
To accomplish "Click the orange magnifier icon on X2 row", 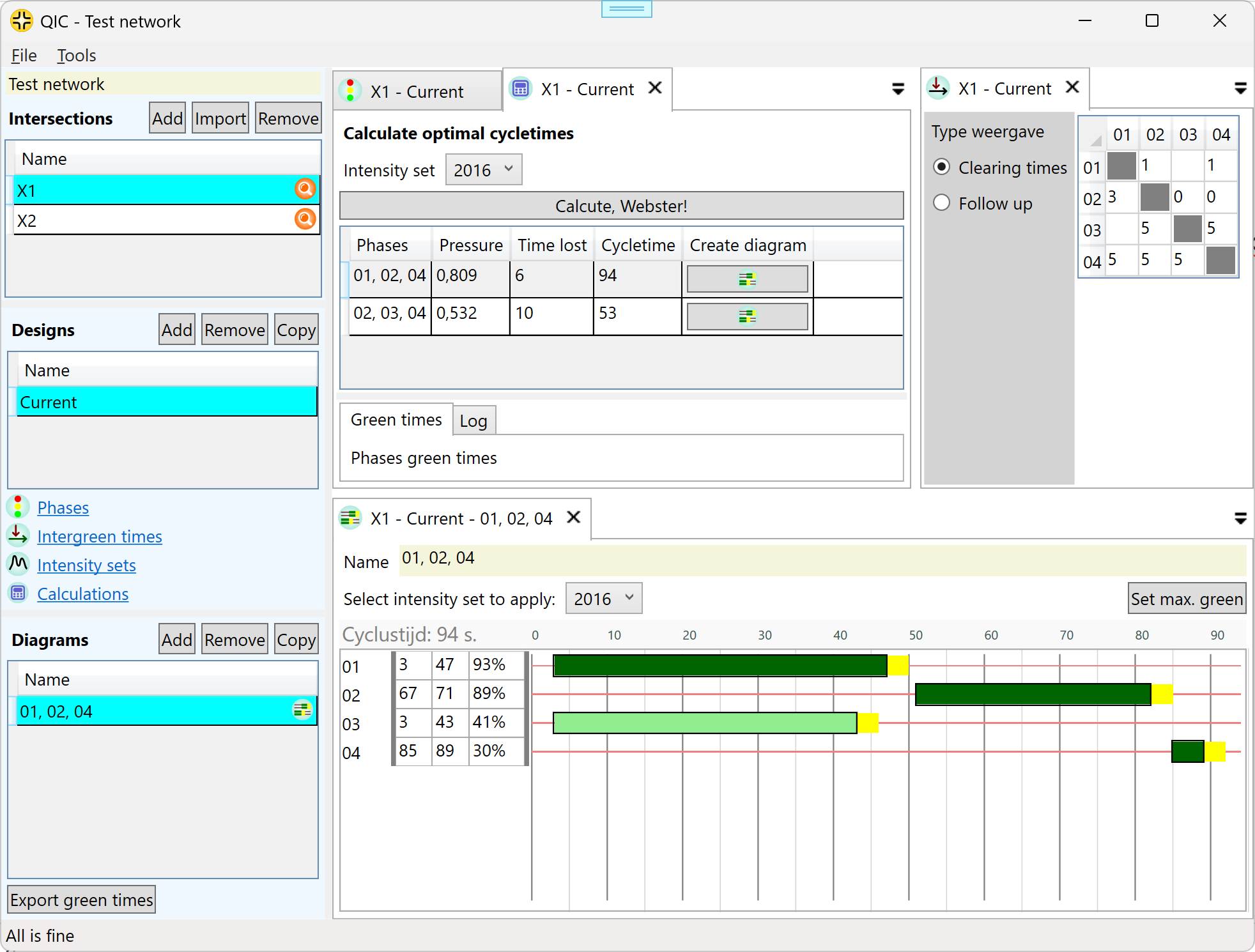I will tap(305, 219).
